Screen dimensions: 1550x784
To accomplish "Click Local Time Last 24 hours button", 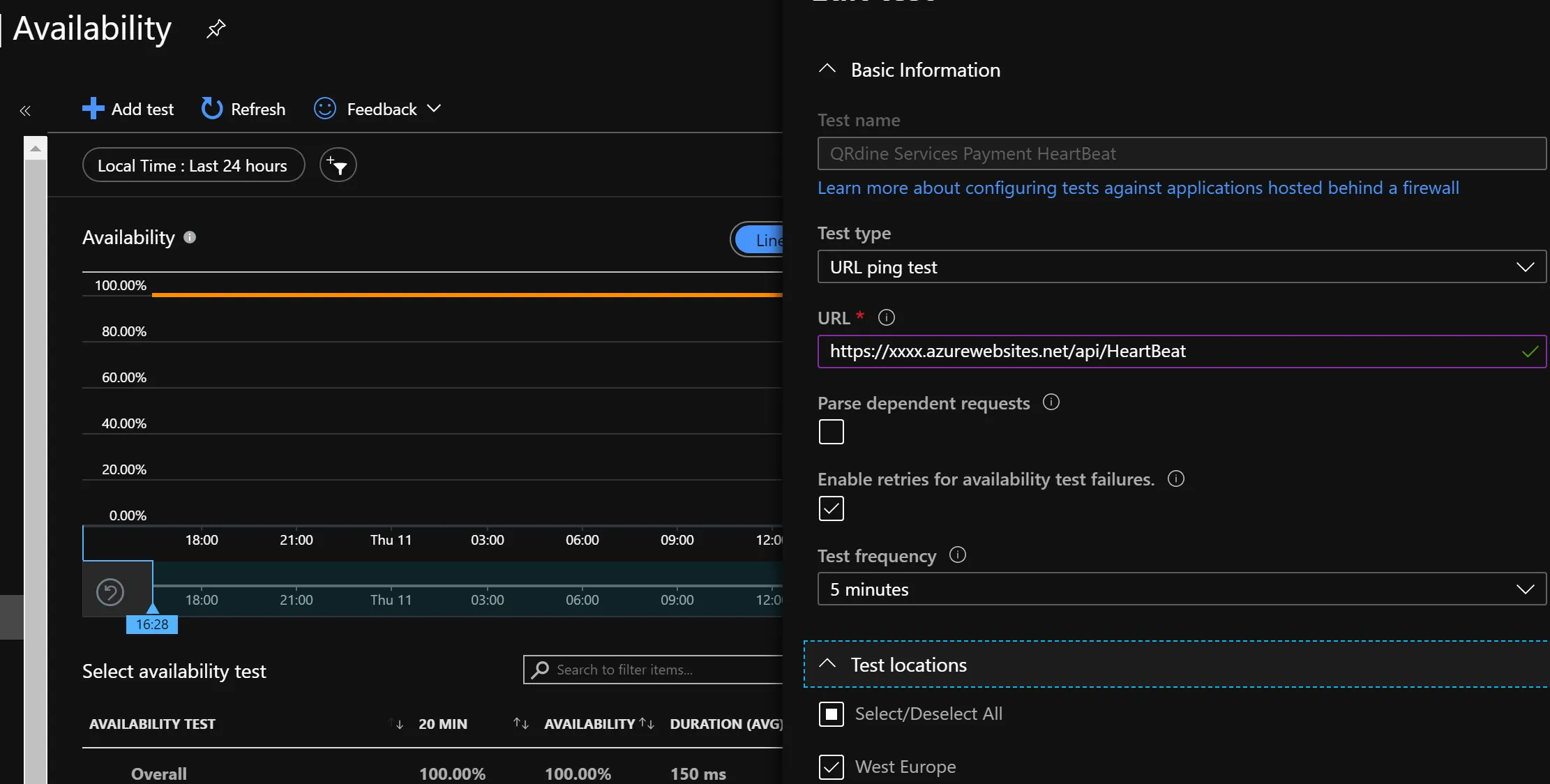I will click(x=193, y=165).
